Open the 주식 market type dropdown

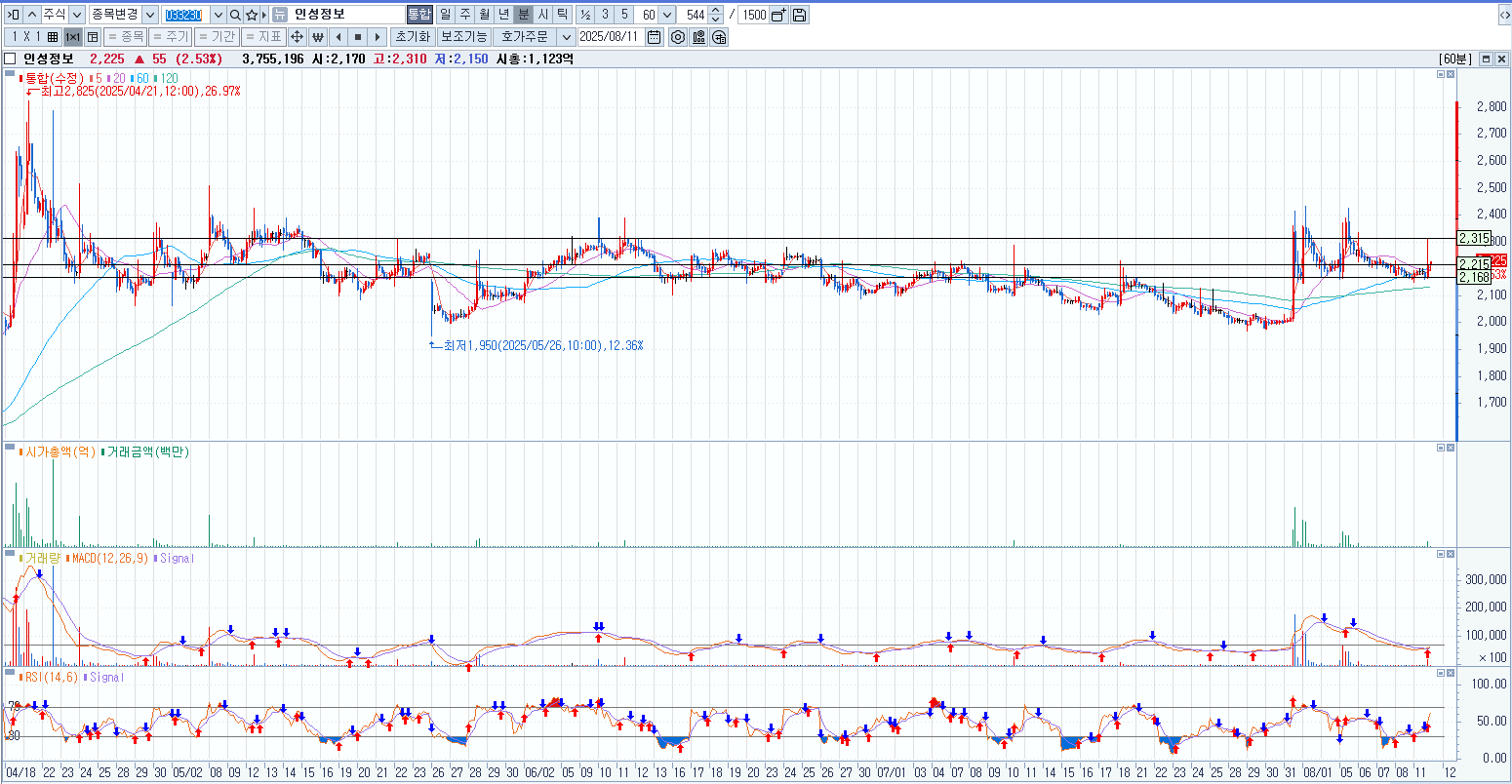click(x=77, y=15)
